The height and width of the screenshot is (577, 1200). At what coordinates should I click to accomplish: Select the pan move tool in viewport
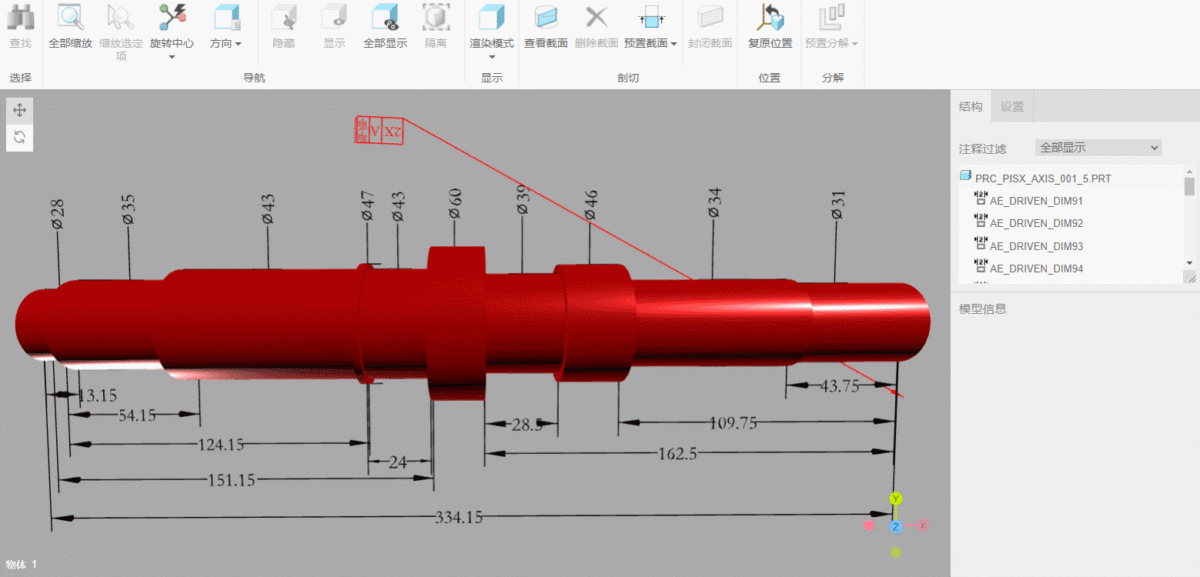point(20,110)
